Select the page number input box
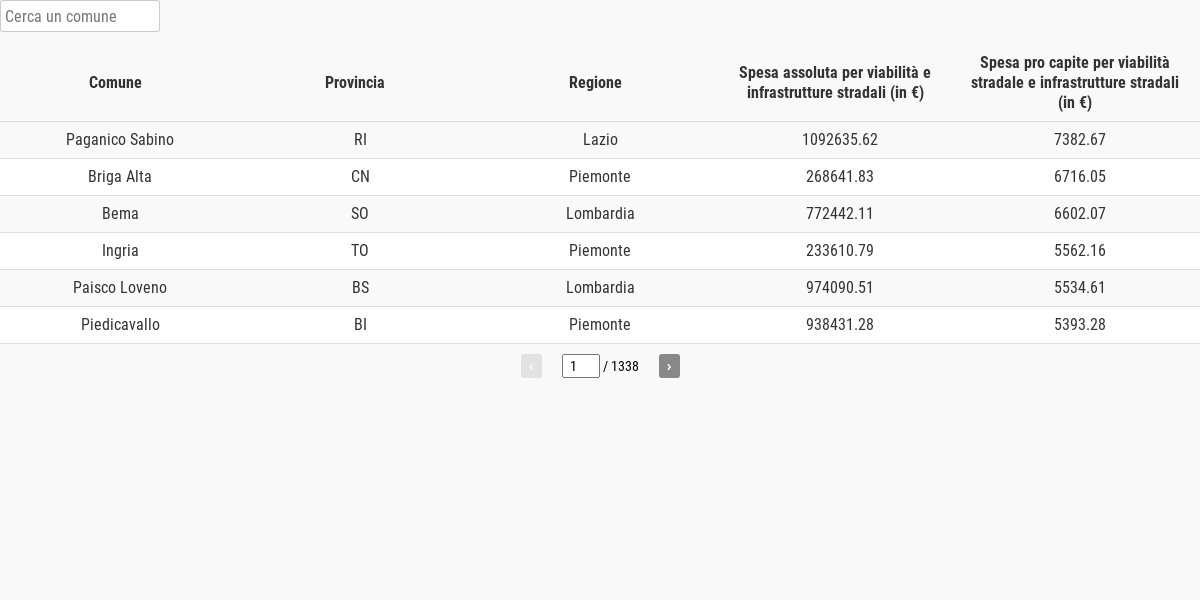 click(x=581, y=366)
